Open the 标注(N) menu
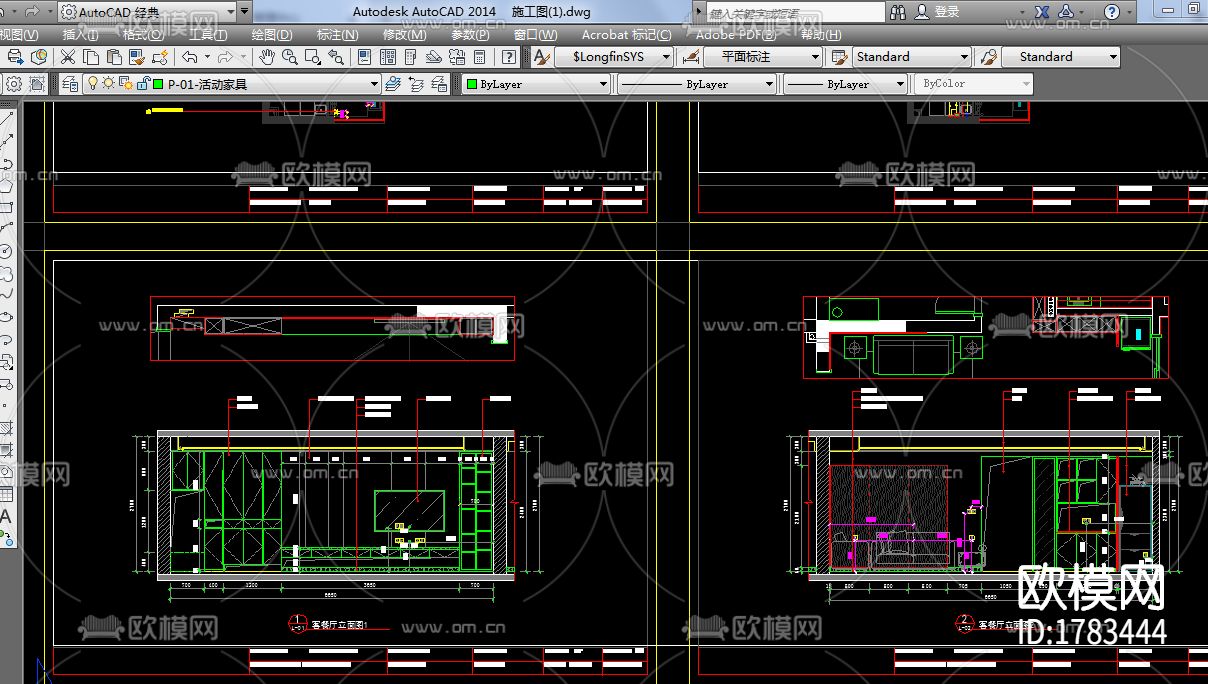 pos(337,34)
